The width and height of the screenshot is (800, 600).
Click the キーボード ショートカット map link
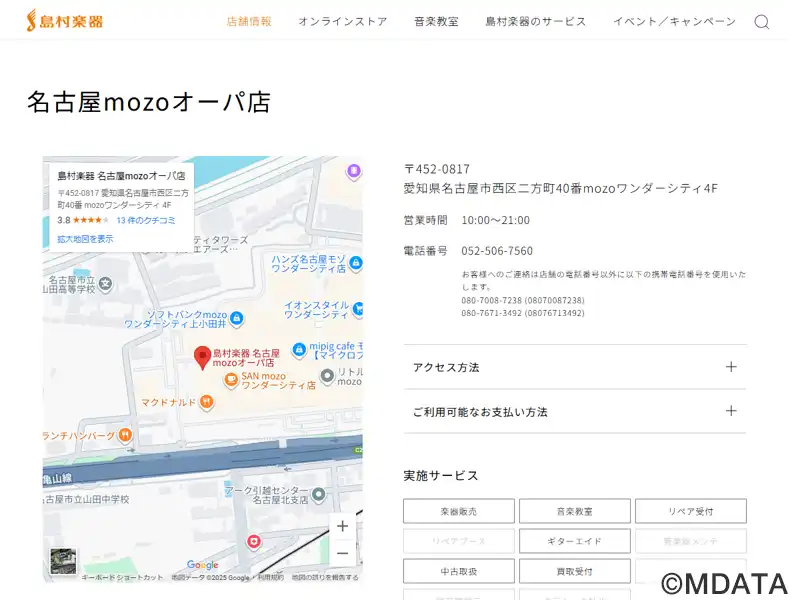[122, 577]
